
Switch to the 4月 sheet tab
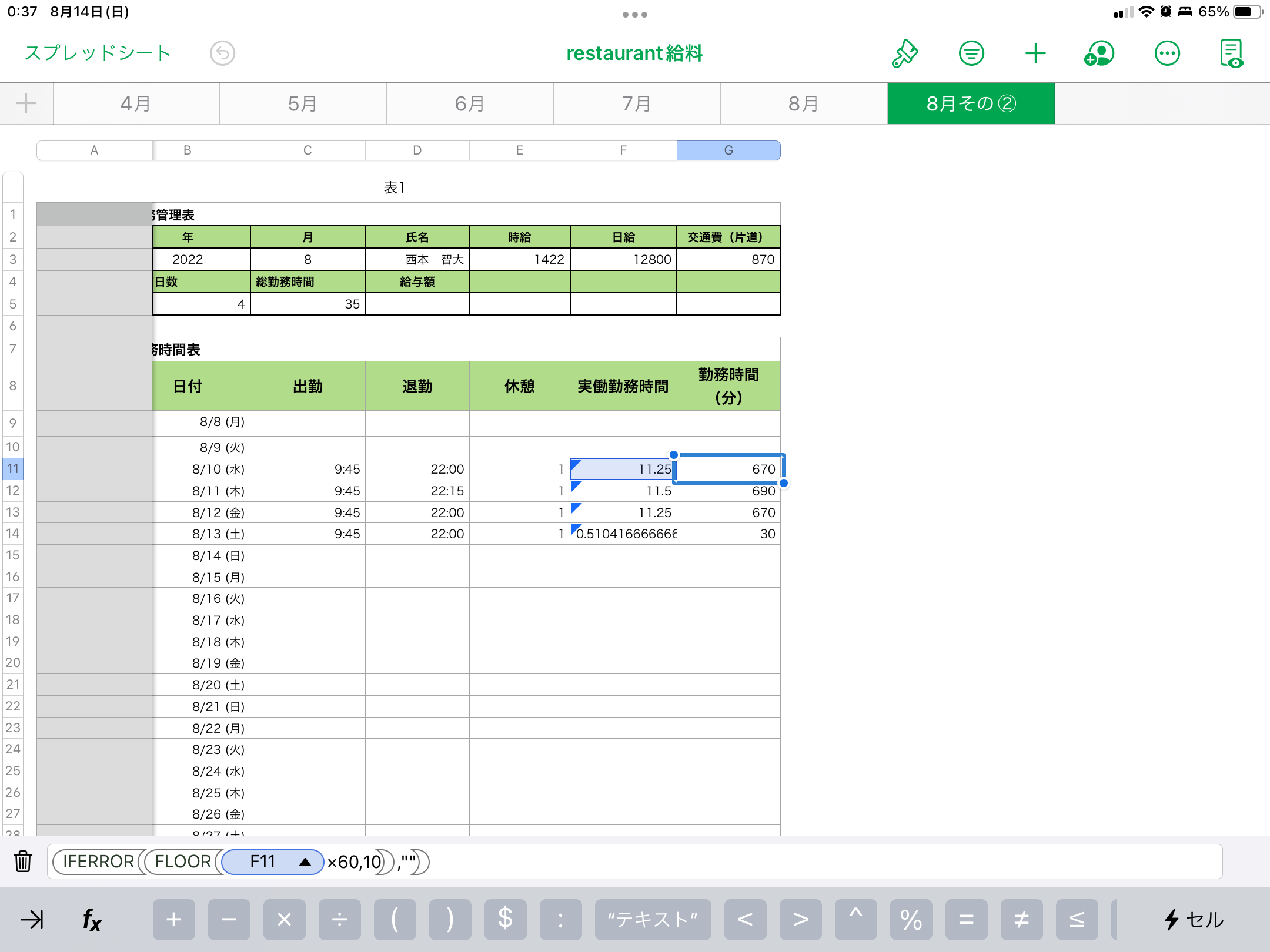point(136,103)
